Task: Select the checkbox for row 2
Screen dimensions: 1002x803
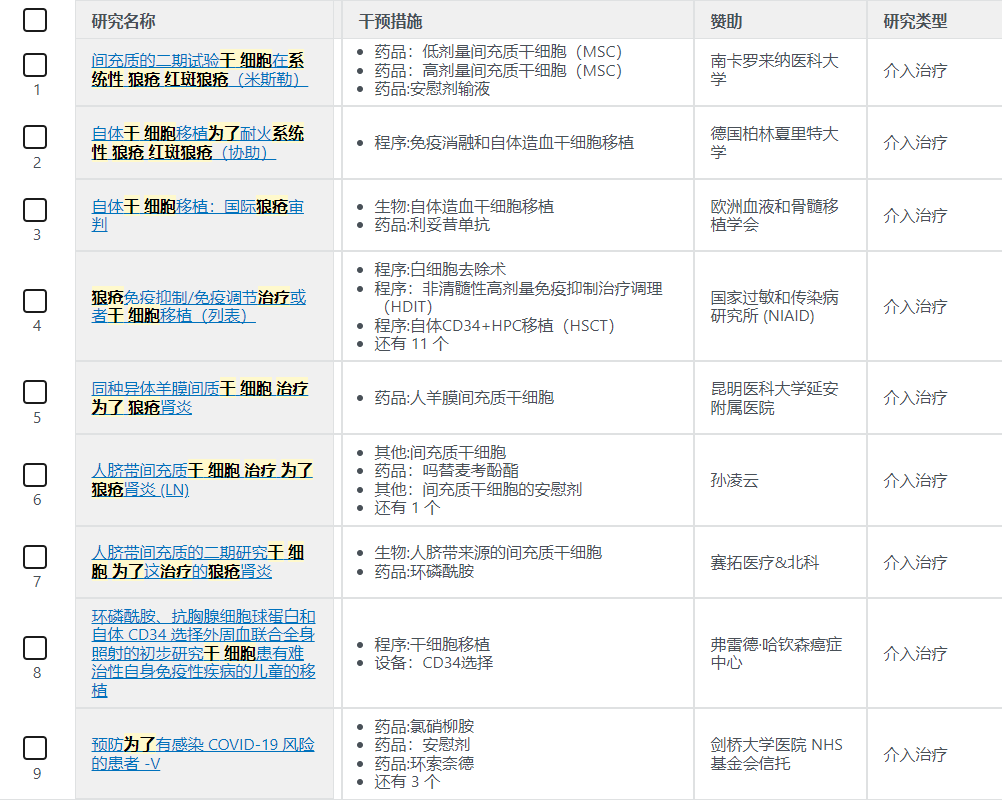Action: [x=35, y=138]
